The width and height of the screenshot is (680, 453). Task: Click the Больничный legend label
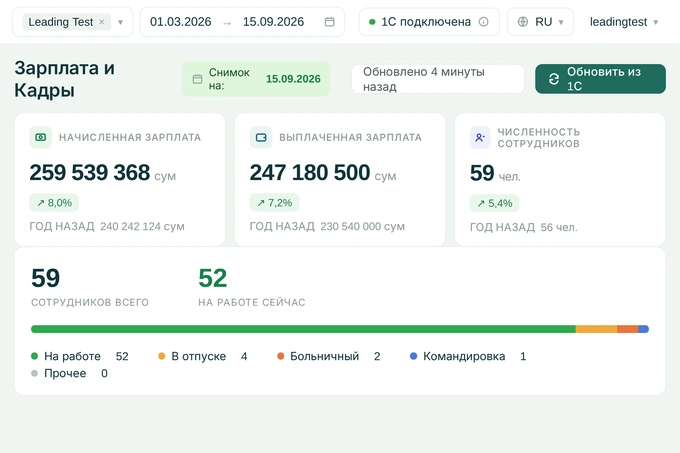[324, 356]
